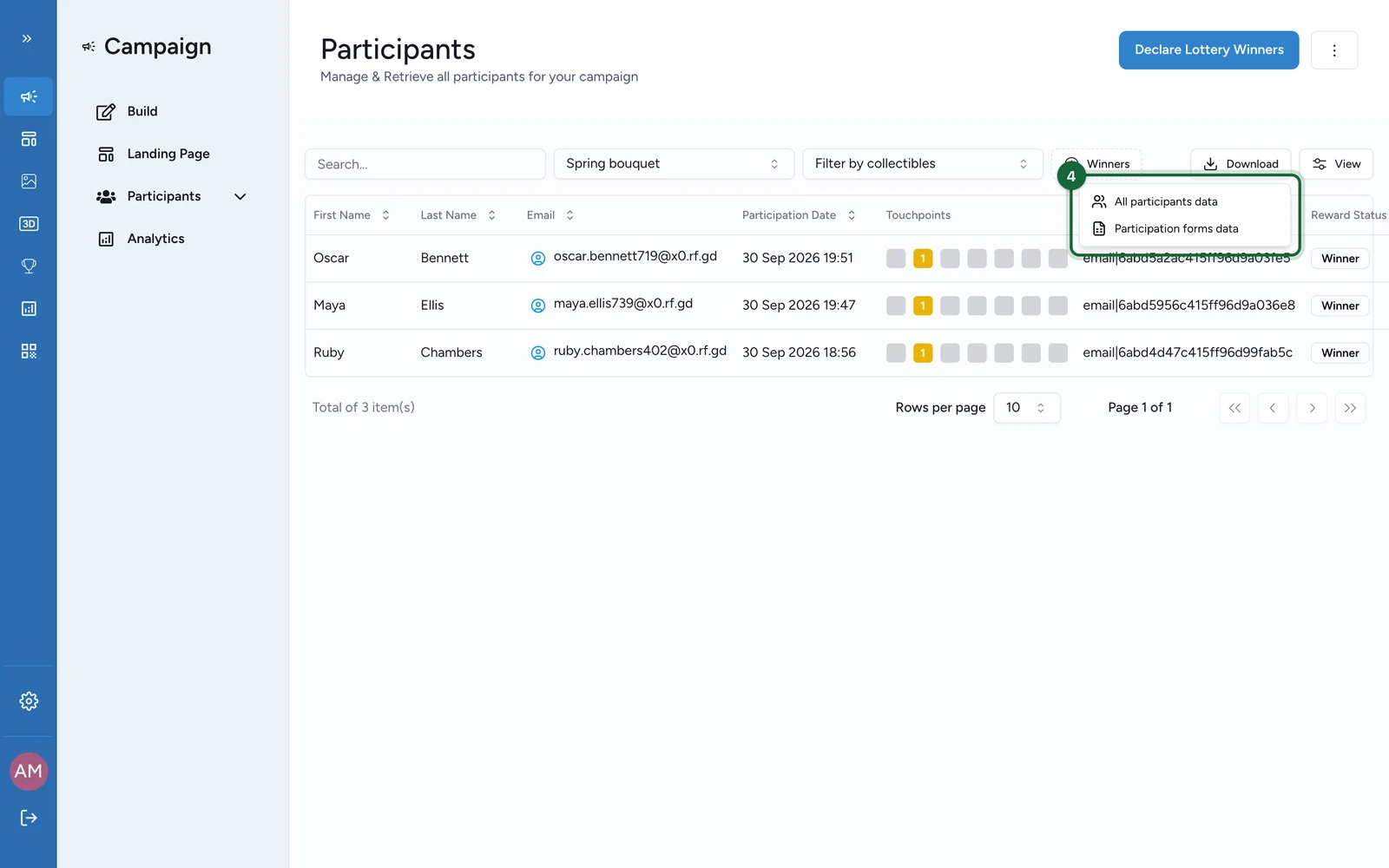The height and width of the screenshot is (868, 1389).
Task: Open the trophy rewards icon in sidebar
Action: click(x=29, y=266)
